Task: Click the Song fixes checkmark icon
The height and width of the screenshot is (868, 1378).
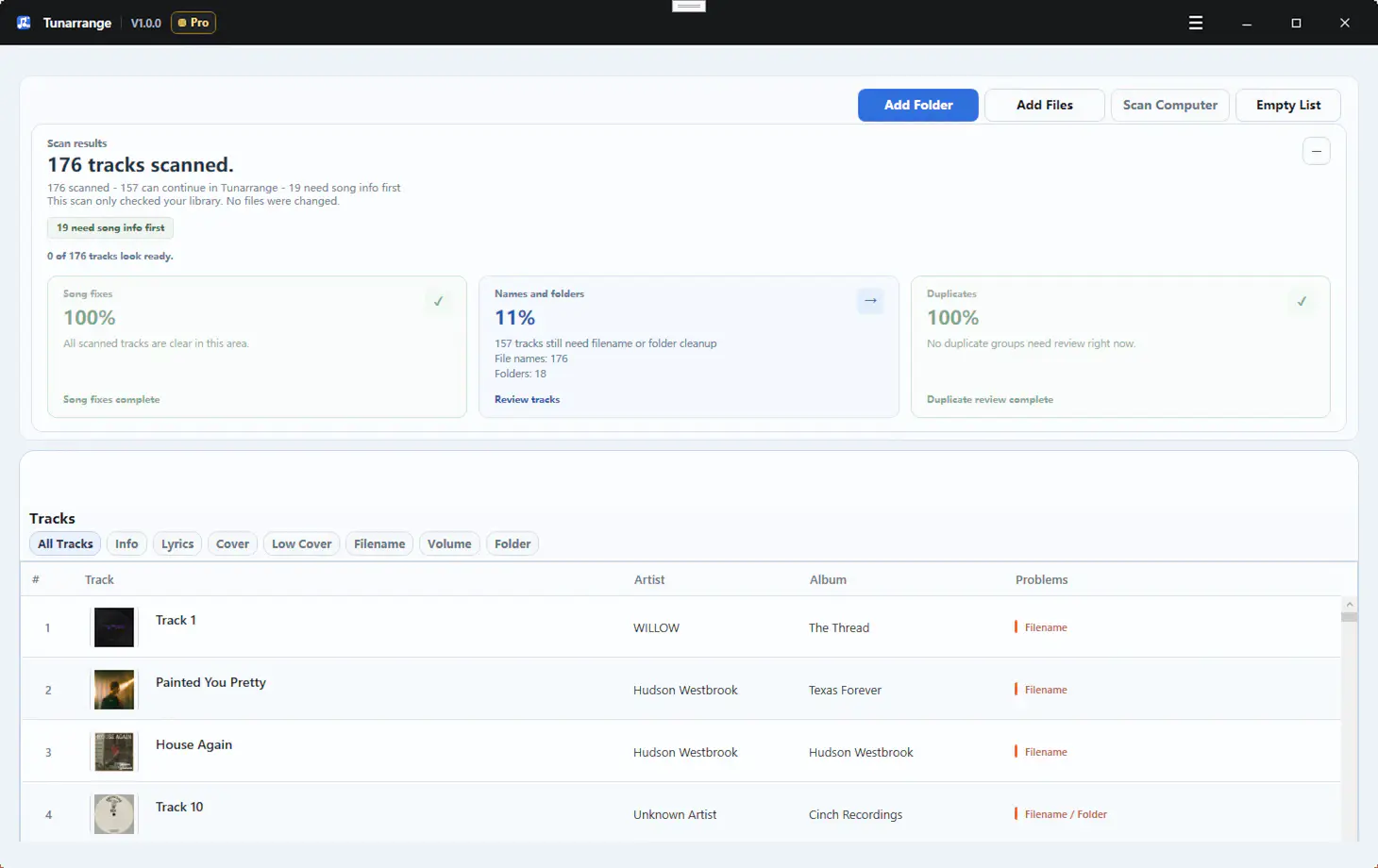Action: tap(438, 302)
